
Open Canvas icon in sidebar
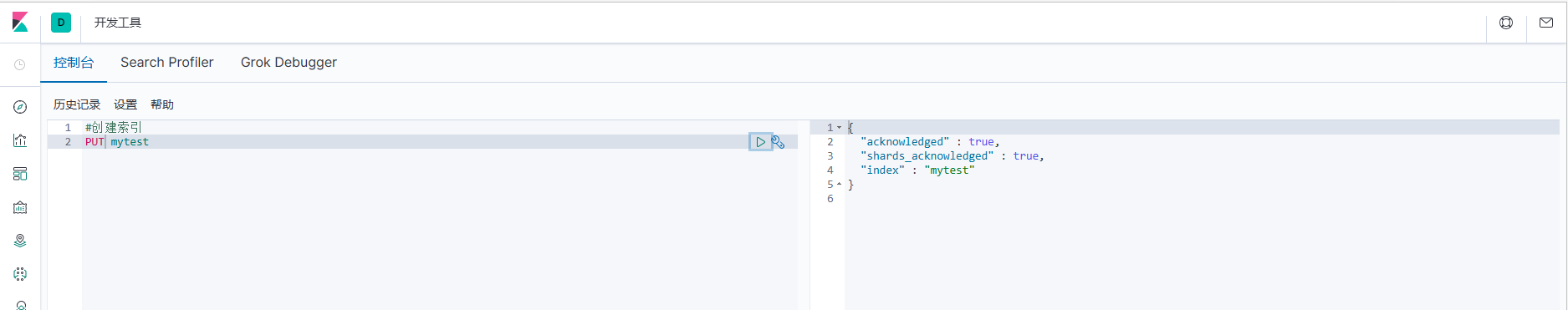click(x=20, y=207)
